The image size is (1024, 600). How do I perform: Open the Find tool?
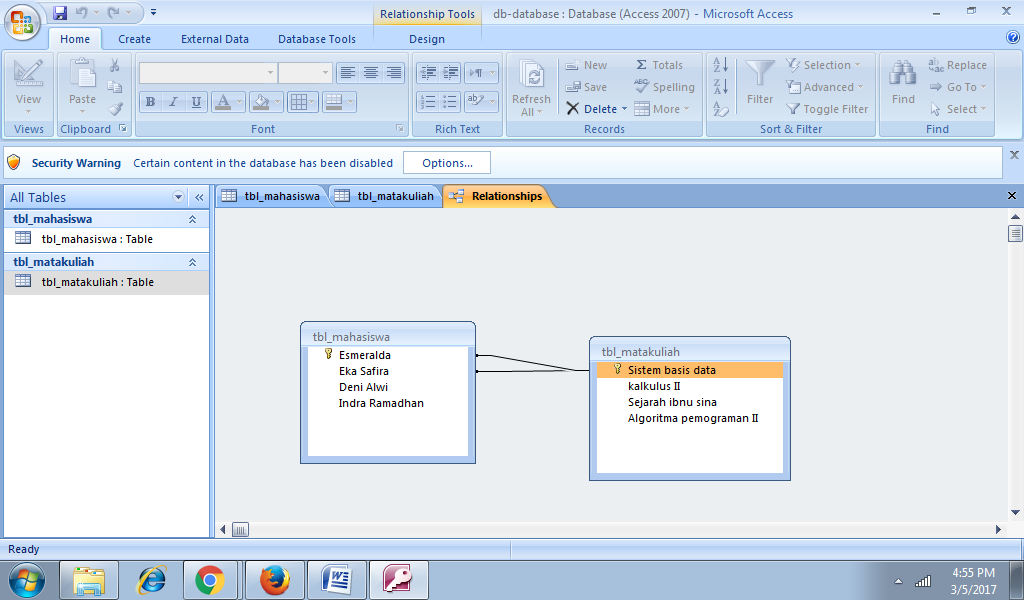pos(901,87)
